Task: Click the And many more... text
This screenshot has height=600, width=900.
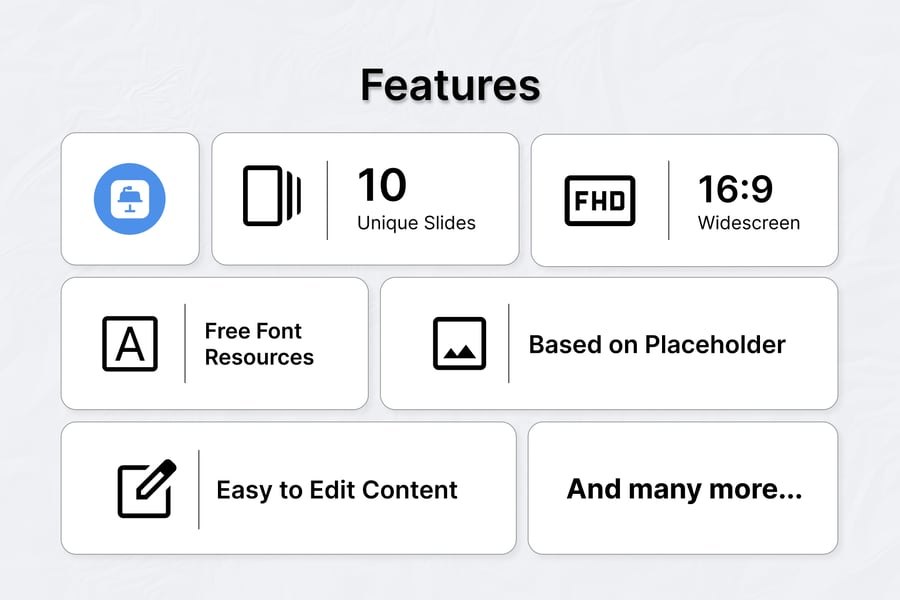Action: coord(684,489)
